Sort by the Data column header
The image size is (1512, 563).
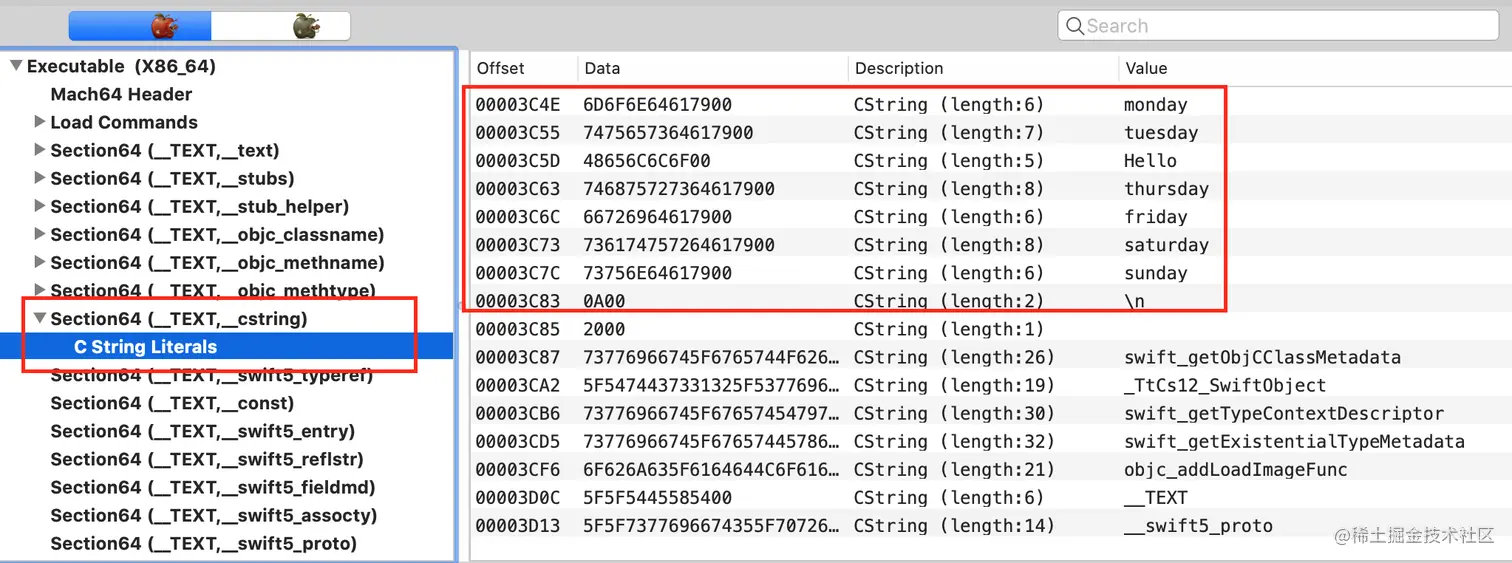click(602, 68)
